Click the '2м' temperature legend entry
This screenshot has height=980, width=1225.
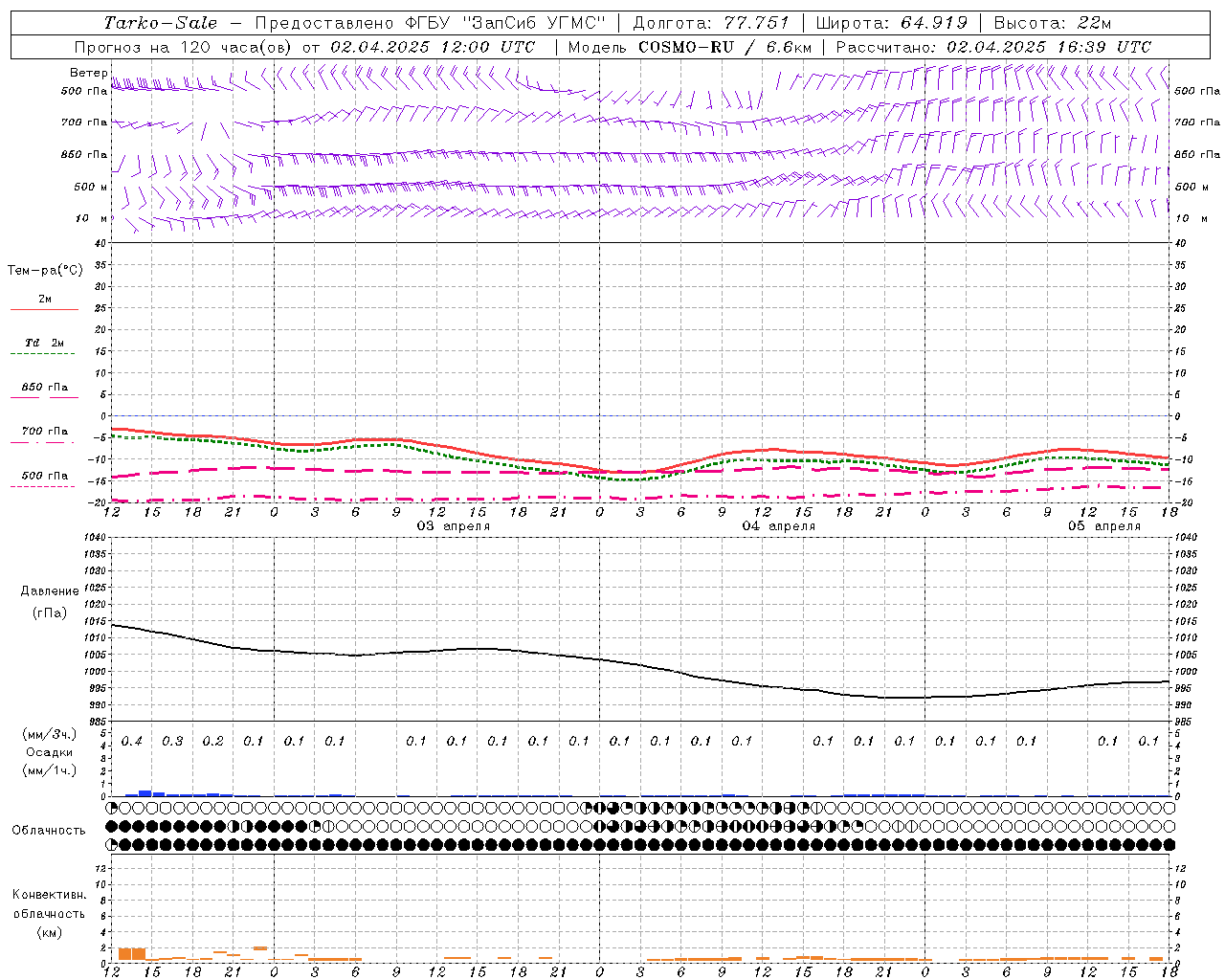click(x=45, y=299)
